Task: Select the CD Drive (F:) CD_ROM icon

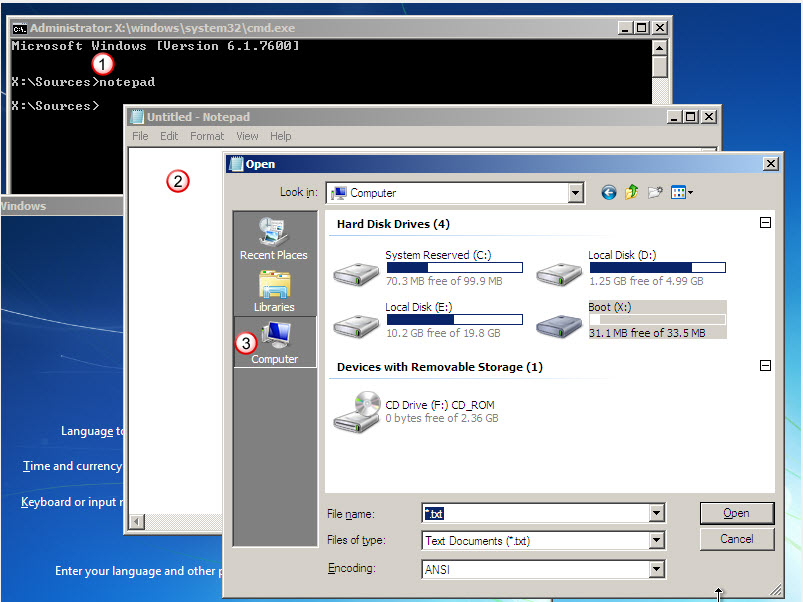Action: (x=357, y=412)
